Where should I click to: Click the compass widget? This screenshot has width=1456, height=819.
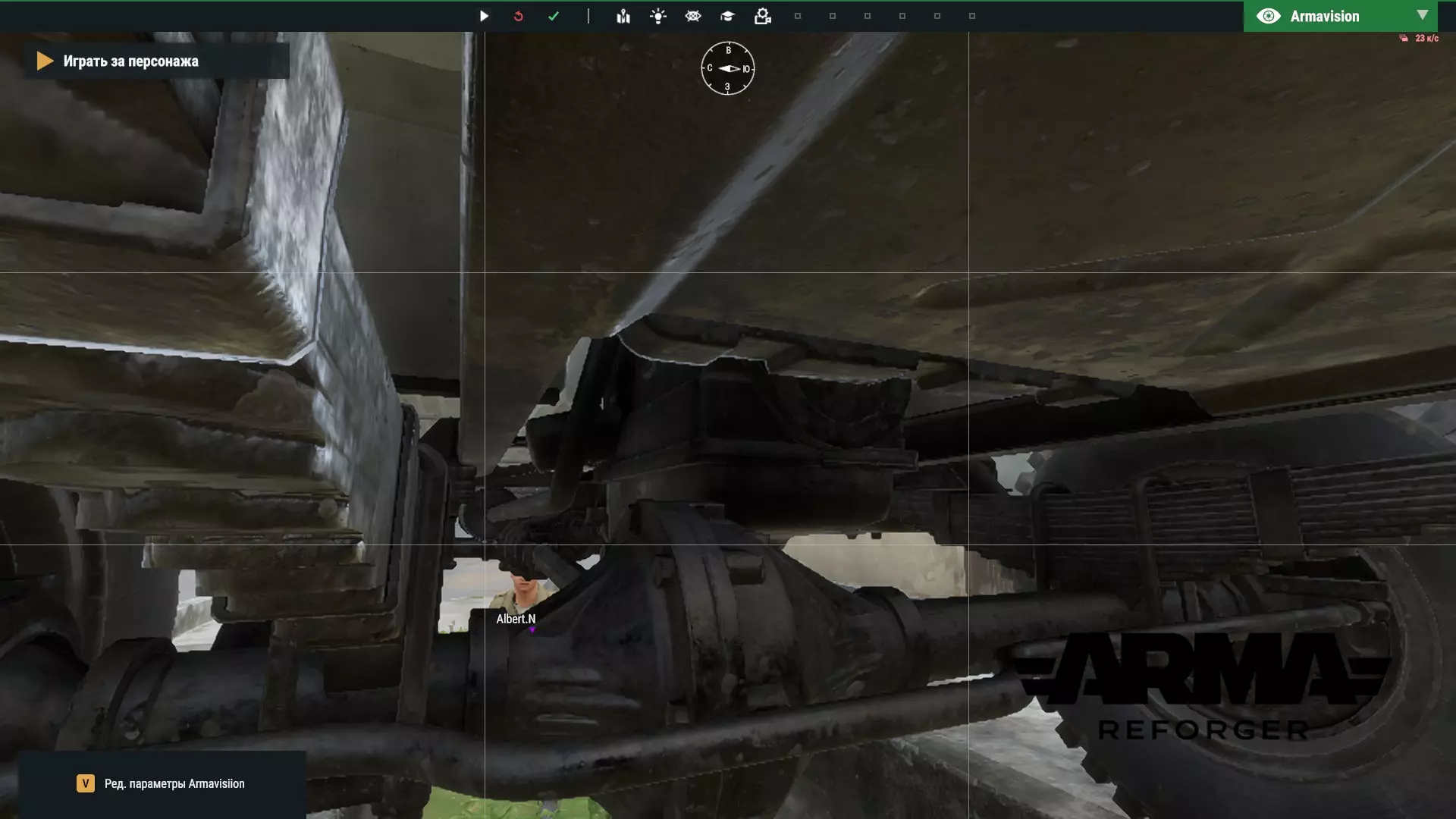pos(727,68)
